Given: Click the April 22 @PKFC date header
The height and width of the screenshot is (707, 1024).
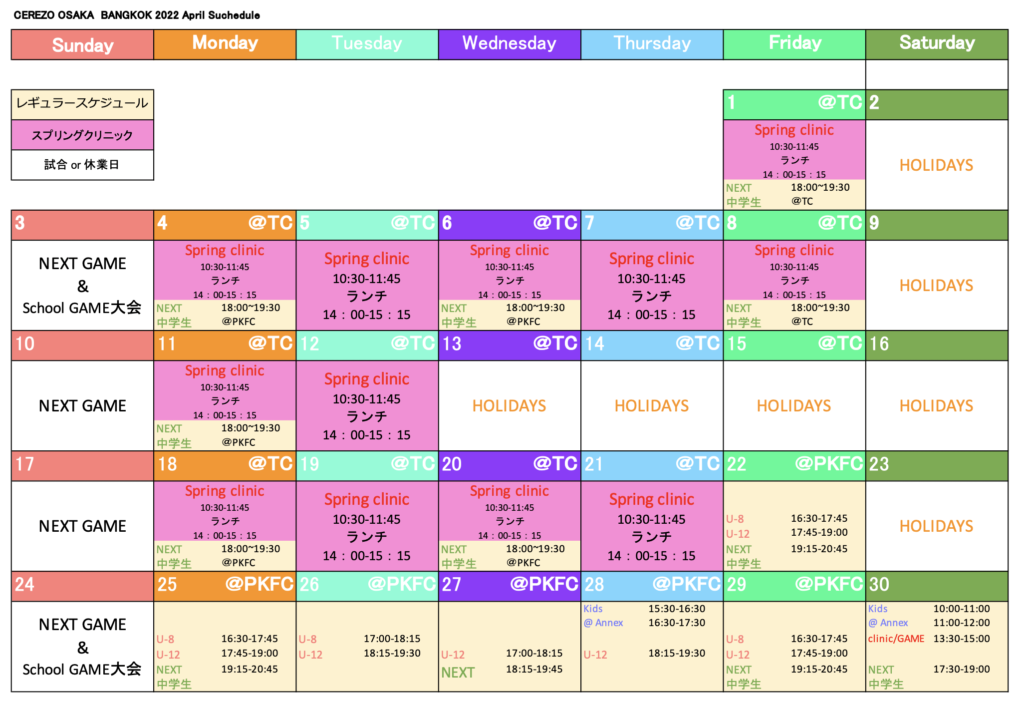Looking at the screenshot, I should click(794, 465).
